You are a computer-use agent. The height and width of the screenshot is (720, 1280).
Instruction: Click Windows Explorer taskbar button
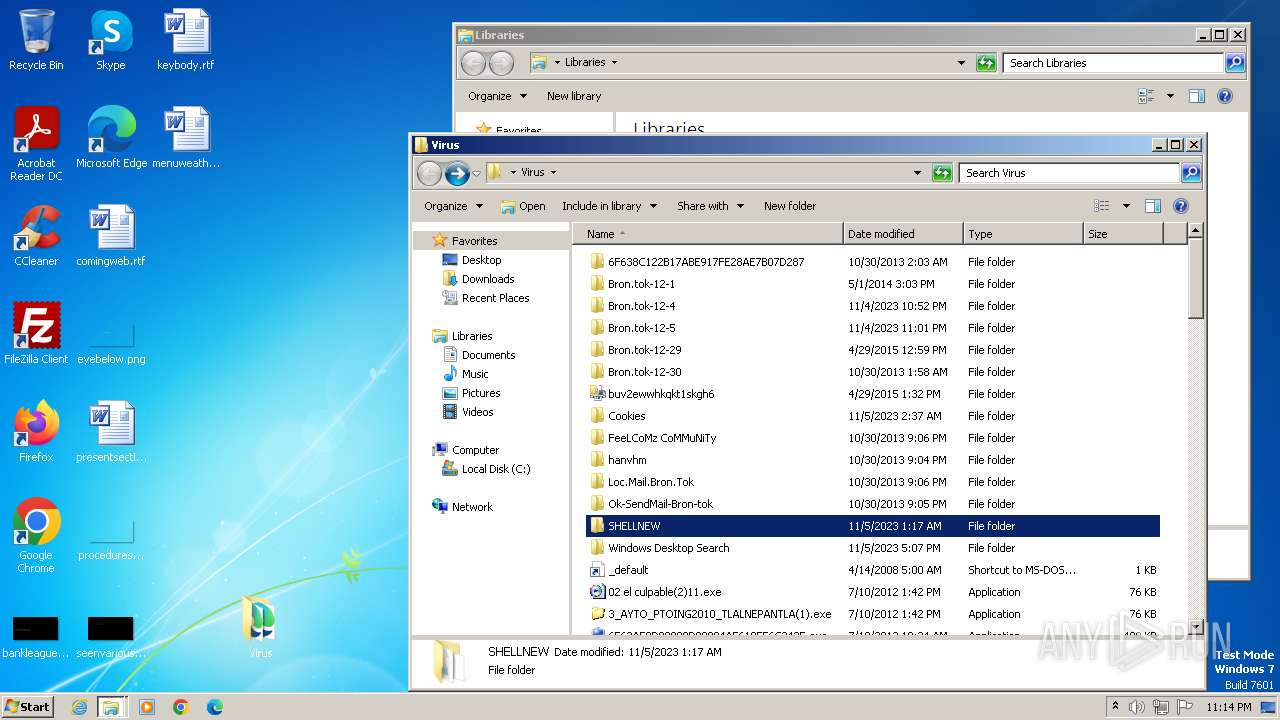tap(111, 707)
